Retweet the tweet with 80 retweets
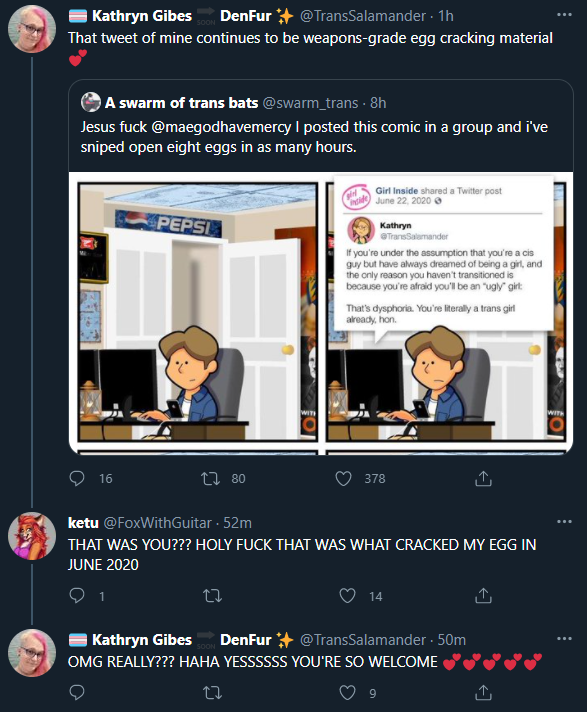The image size is (587, 712). 211,478
